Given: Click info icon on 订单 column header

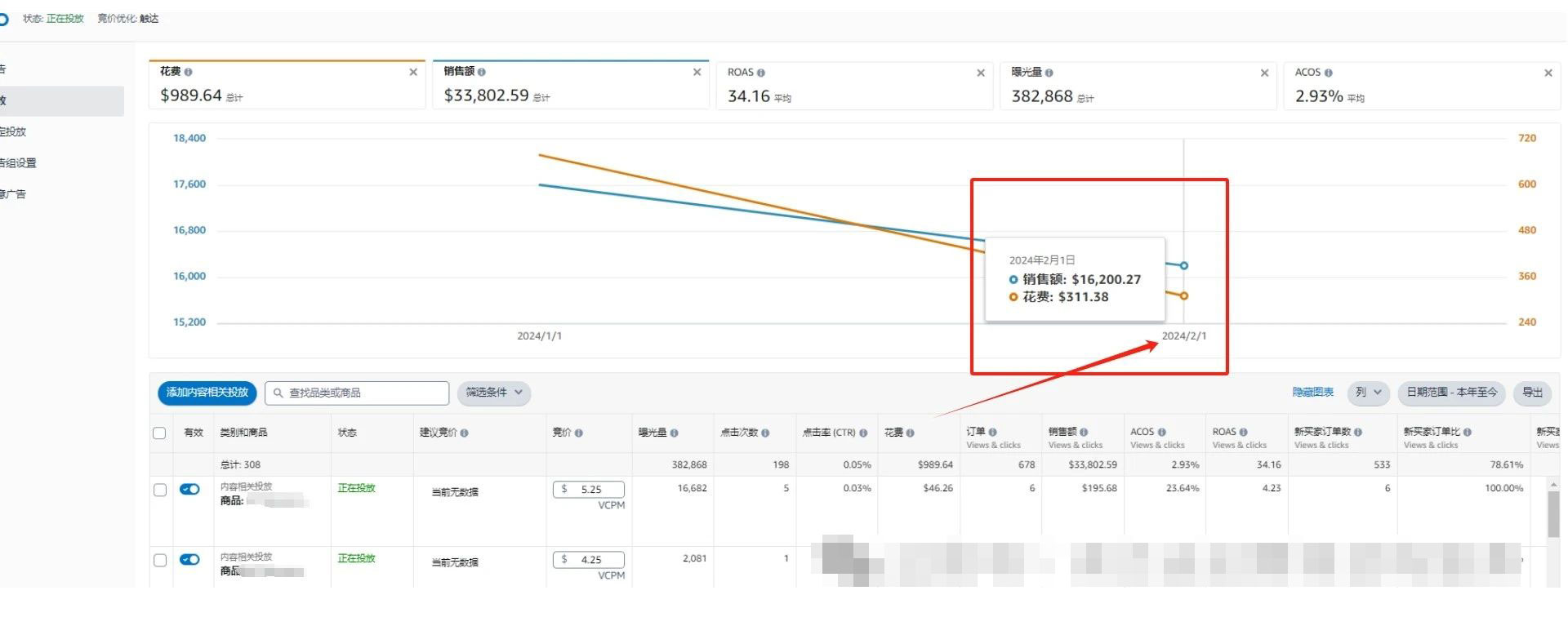Looking at the screenshot, I should click(x=992, y=432).
